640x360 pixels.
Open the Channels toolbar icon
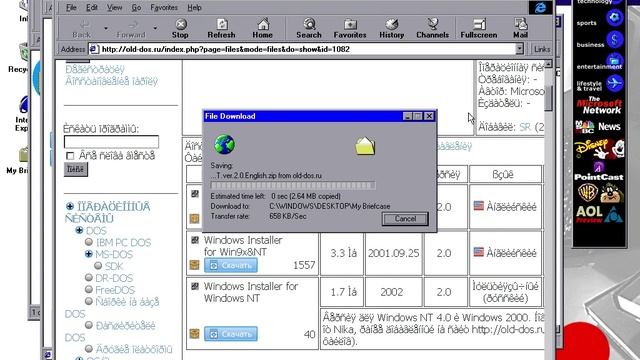click(x=433, y=29)
